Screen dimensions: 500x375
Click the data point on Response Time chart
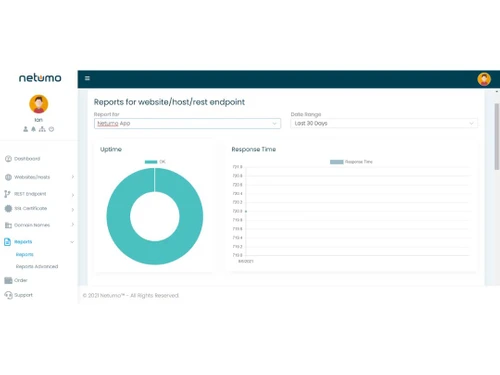coord(246,211)
